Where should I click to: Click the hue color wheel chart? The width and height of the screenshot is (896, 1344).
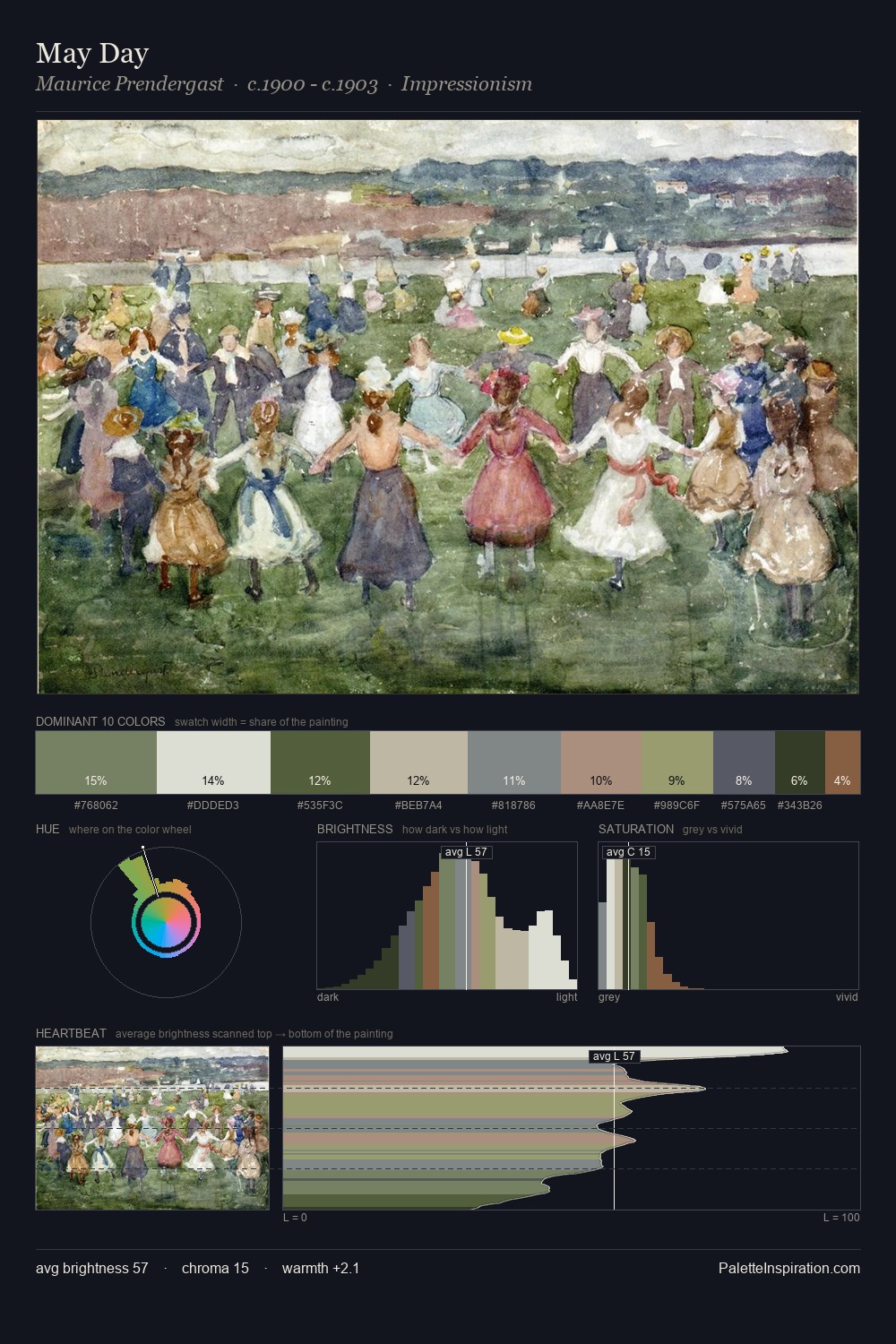click(166, 922)
